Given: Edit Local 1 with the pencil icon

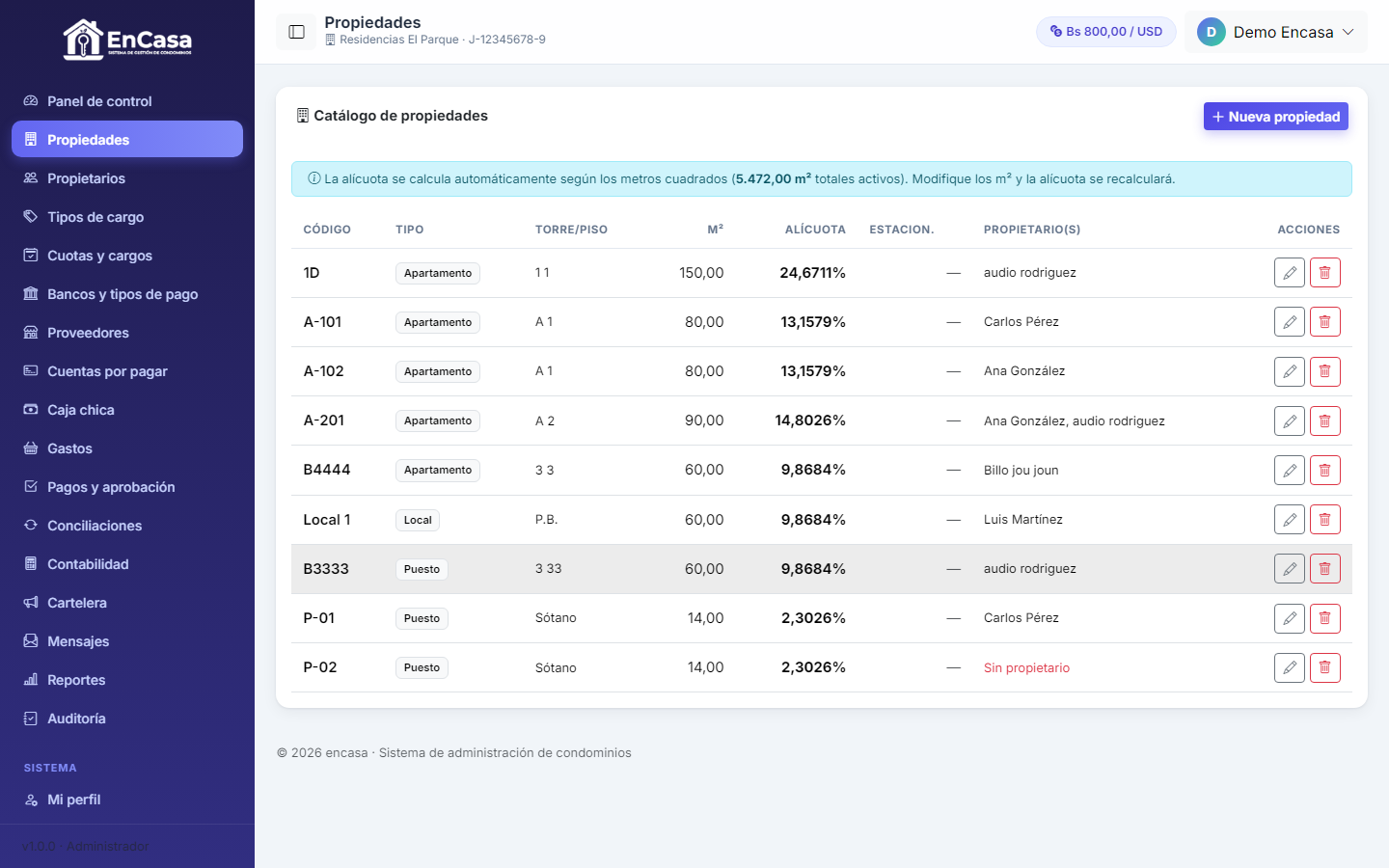Looking at the screenshot, I should [x=1290, y=520].
